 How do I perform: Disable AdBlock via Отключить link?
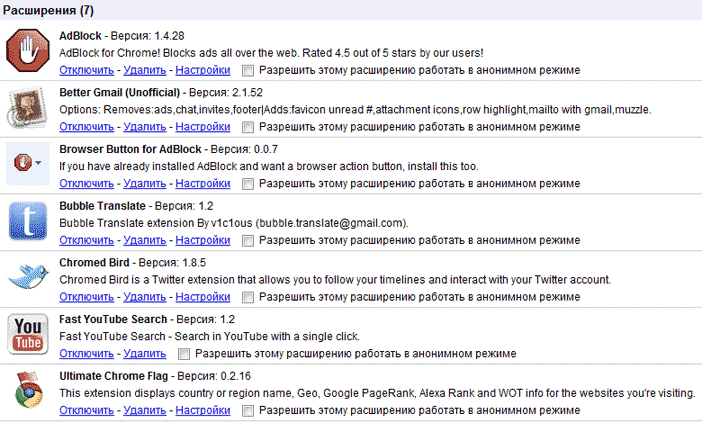86,70
